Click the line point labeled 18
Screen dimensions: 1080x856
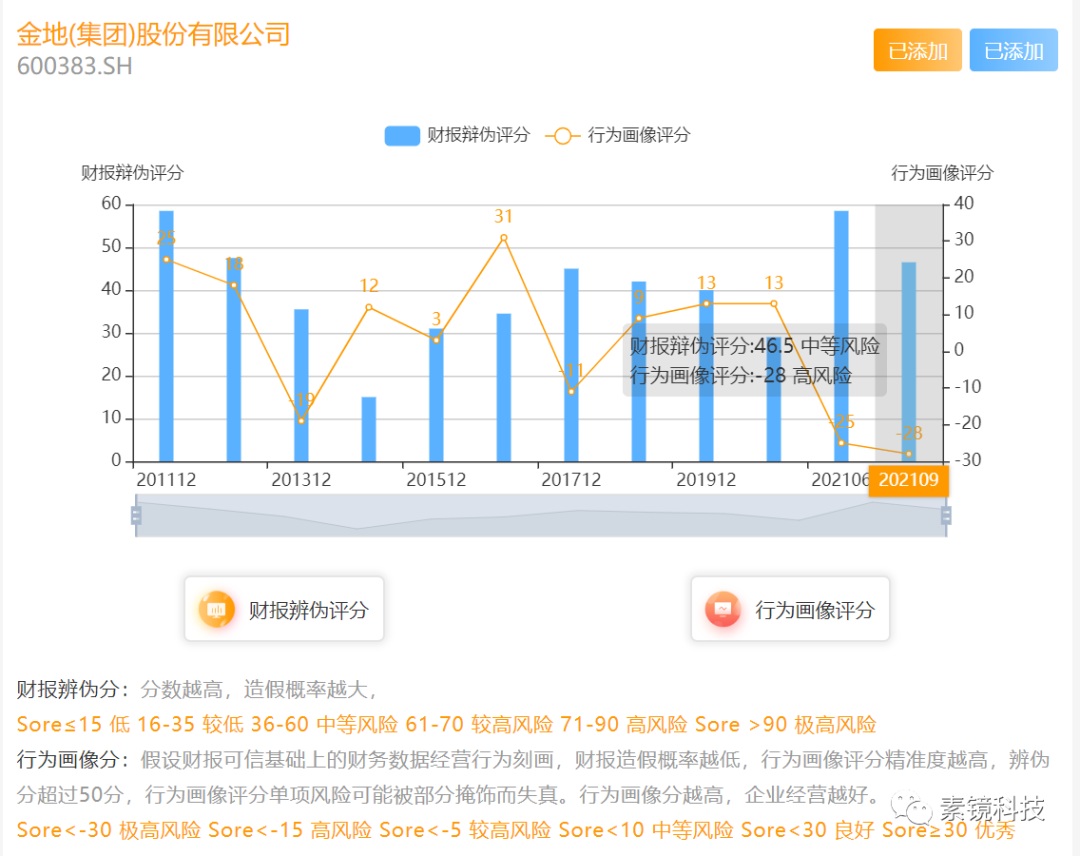coord(233,285)
